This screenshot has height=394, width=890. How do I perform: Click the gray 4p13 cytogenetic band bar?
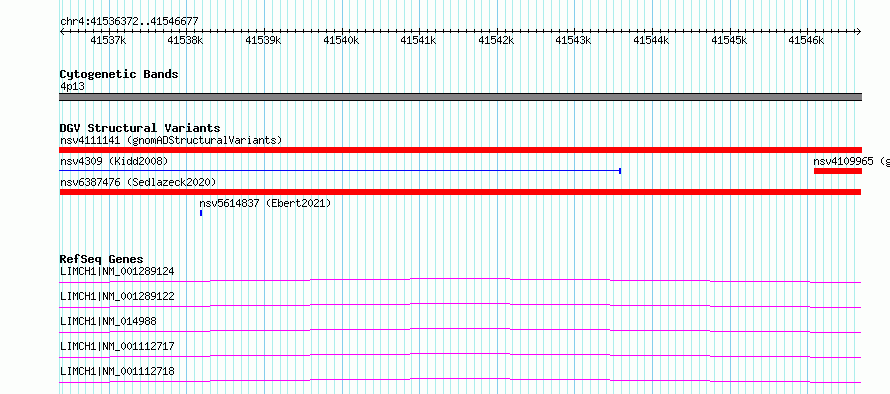pyautogui.click(x=460, y=97)
